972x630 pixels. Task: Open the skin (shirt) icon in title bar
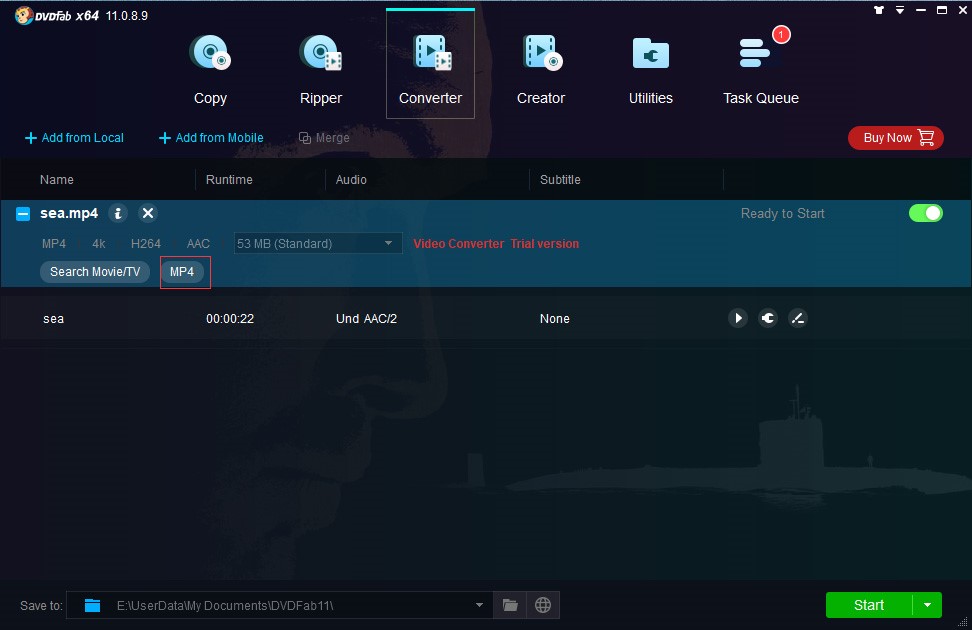coord(878,10)
